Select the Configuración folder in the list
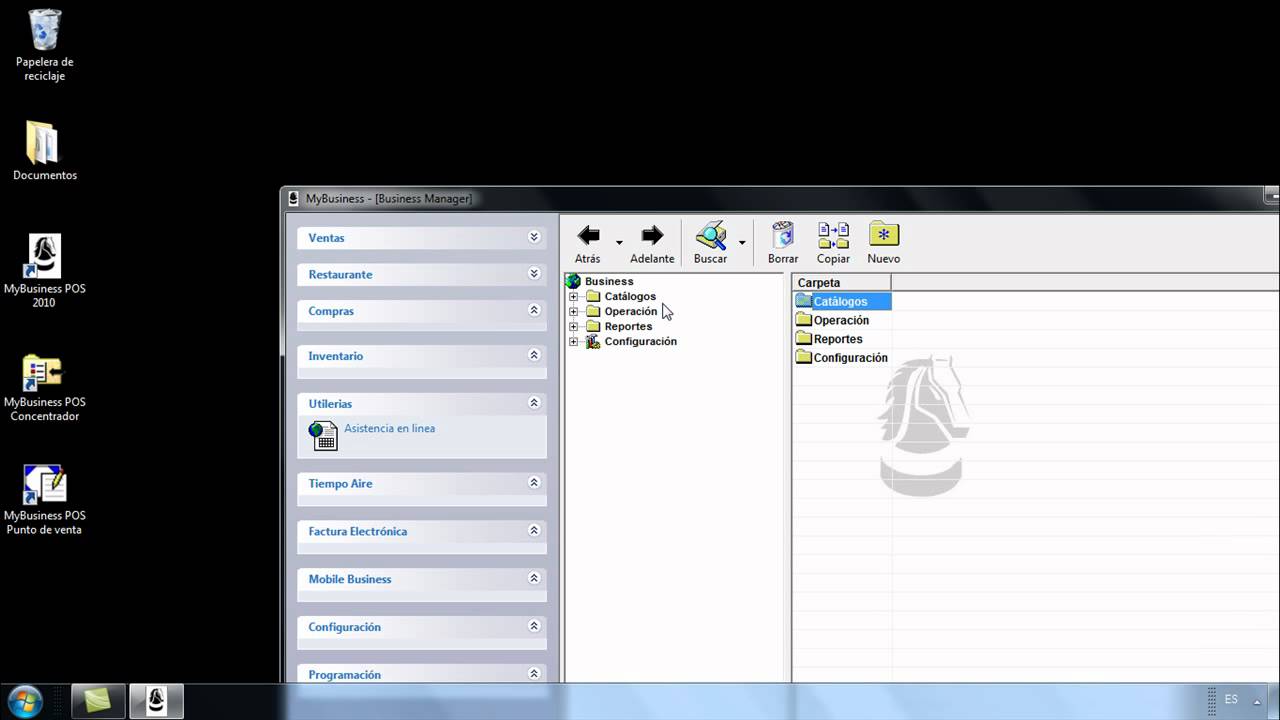This screenshot has height=720, width=1280. [850, 357]
